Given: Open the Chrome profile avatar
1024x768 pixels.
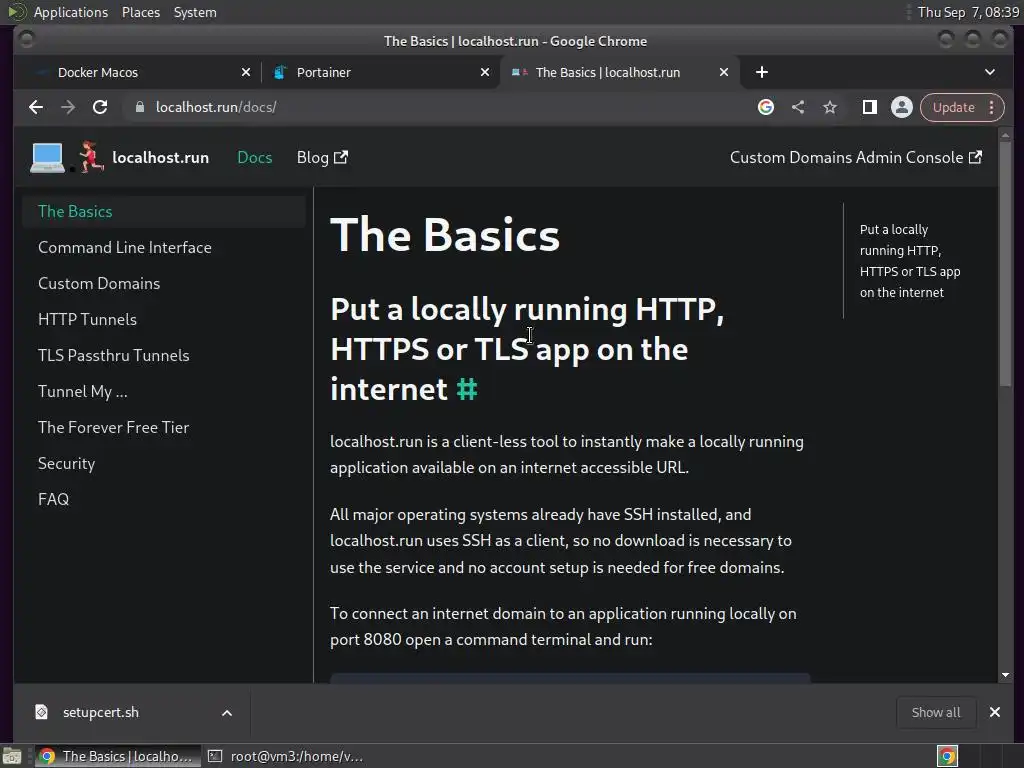Looking at the screenshot, I should coord(902,107).
